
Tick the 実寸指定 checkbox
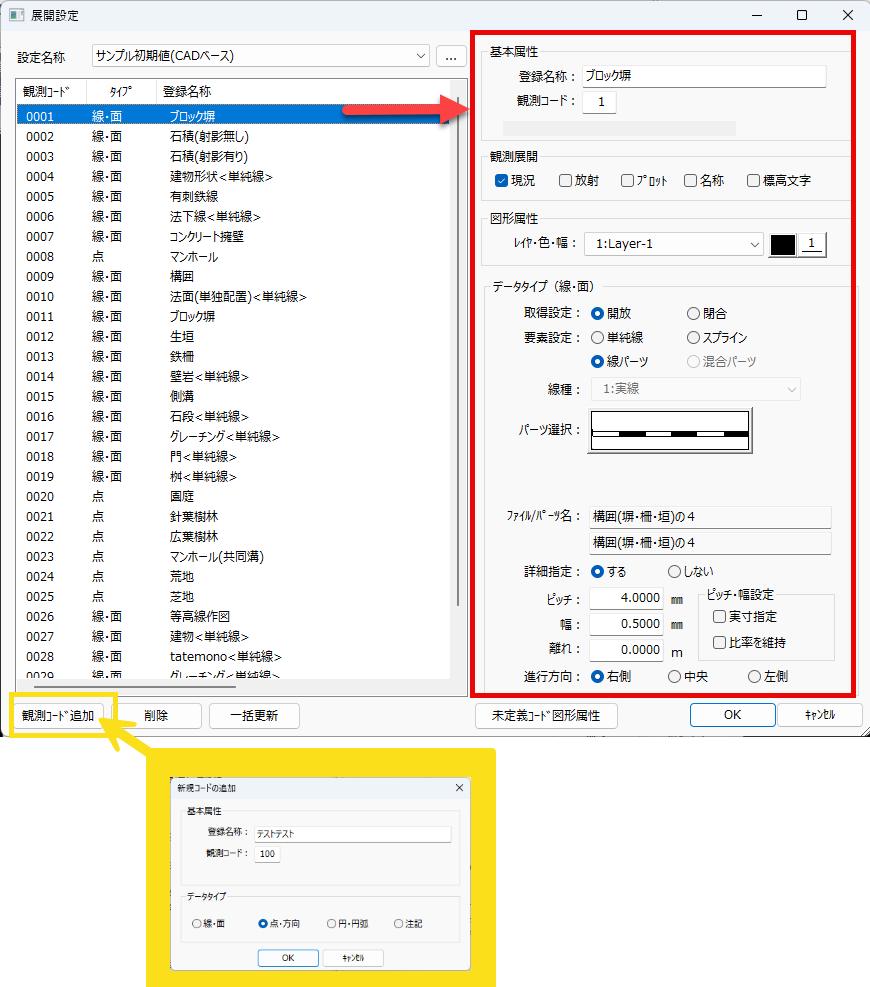(720, 617)
